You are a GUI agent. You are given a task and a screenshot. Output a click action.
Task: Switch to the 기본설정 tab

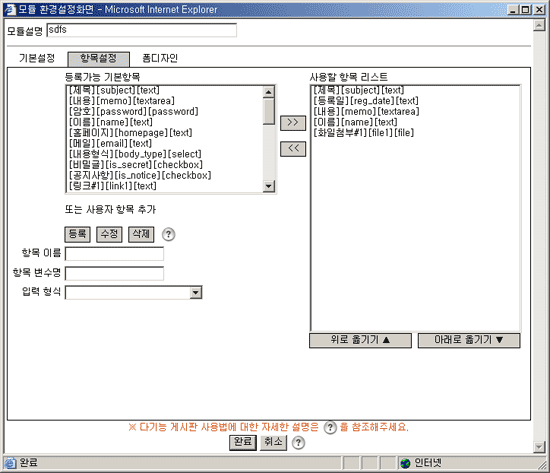point(37,58)
